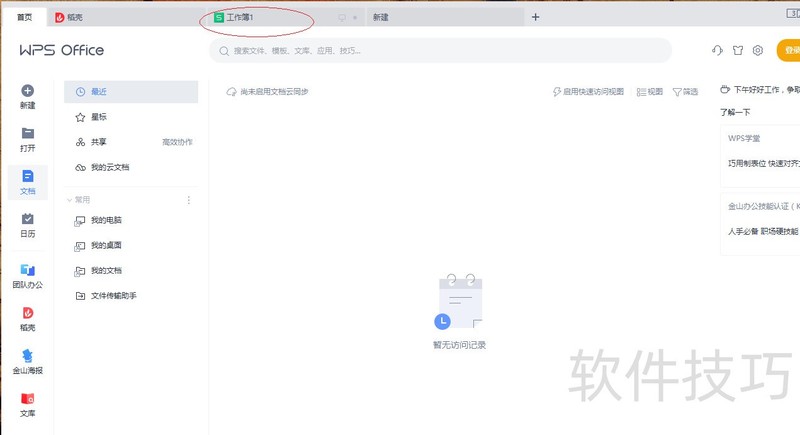Open the 金山办公技能认证 card
The height and width of the screenshot is (435, 800).
tap(760, 223)
